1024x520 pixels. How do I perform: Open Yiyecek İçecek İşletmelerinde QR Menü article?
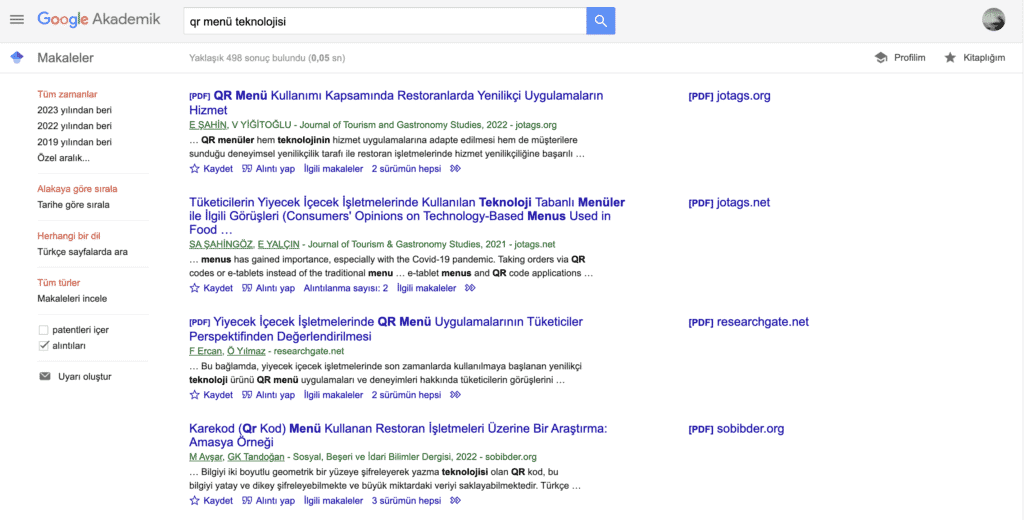click(386, 329)
